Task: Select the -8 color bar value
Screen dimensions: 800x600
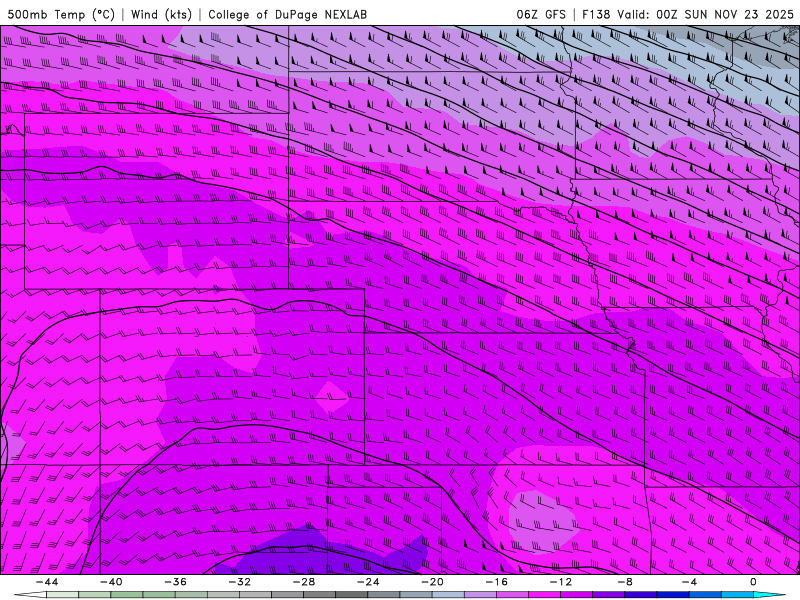Action: (x=626, y=582)
